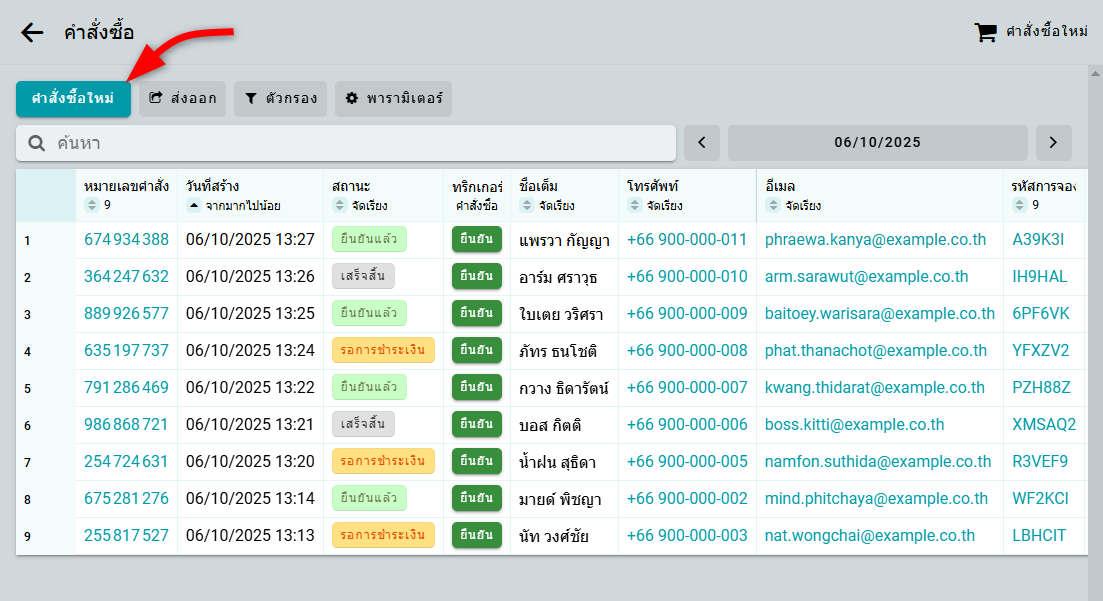Open order number 364247632
This screenshot has height=601, width=1103.
click(126, 277)
